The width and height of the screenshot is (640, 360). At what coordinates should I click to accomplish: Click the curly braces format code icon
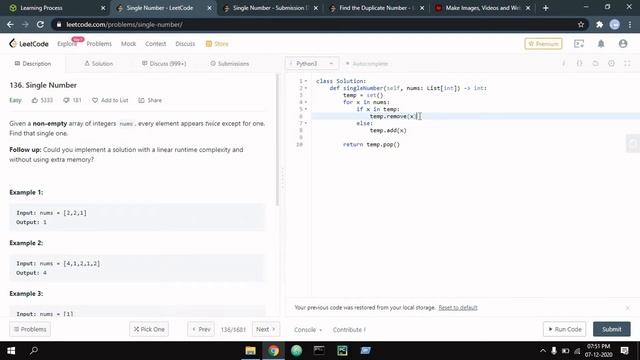click(580, 64)
